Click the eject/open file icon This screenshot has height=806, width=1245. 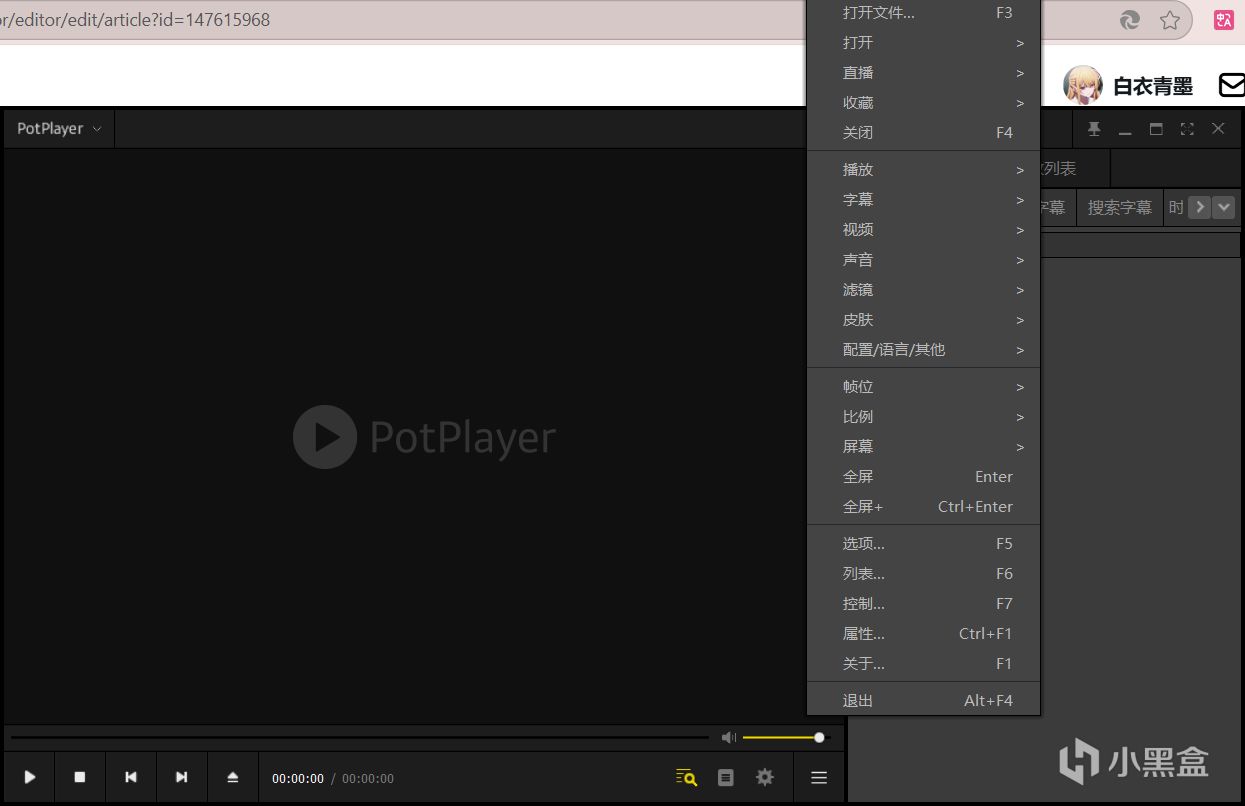click(x=233, y=777)
